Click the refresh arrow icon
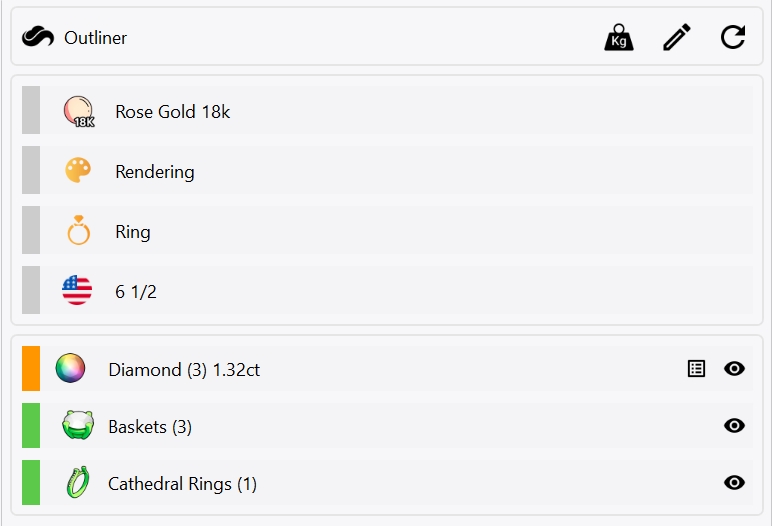772x526 pixels. click(x=733, y=38)
